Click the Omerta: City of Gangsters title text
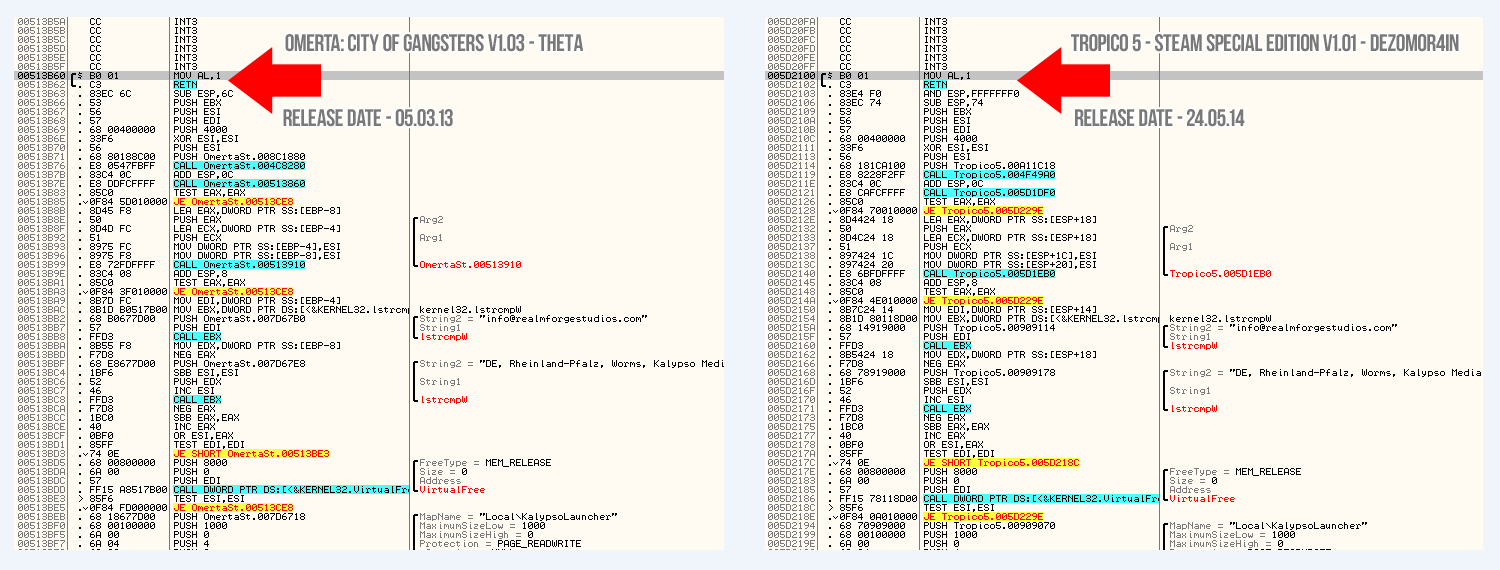Screen dimensions: 1500x570 tap(433, 44)
